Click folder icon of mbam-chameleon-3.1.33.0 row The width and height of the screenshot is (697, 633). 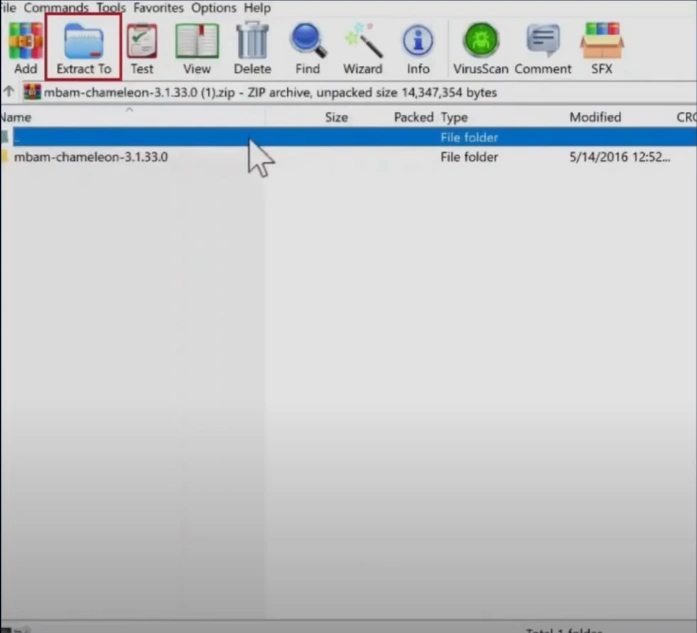point(4,156)
